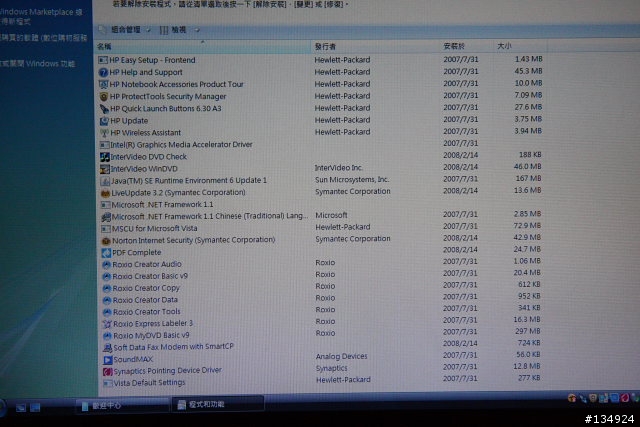Sort list by 大小 size column
Screen dimensions: 640x427
[x=520, y=46]
